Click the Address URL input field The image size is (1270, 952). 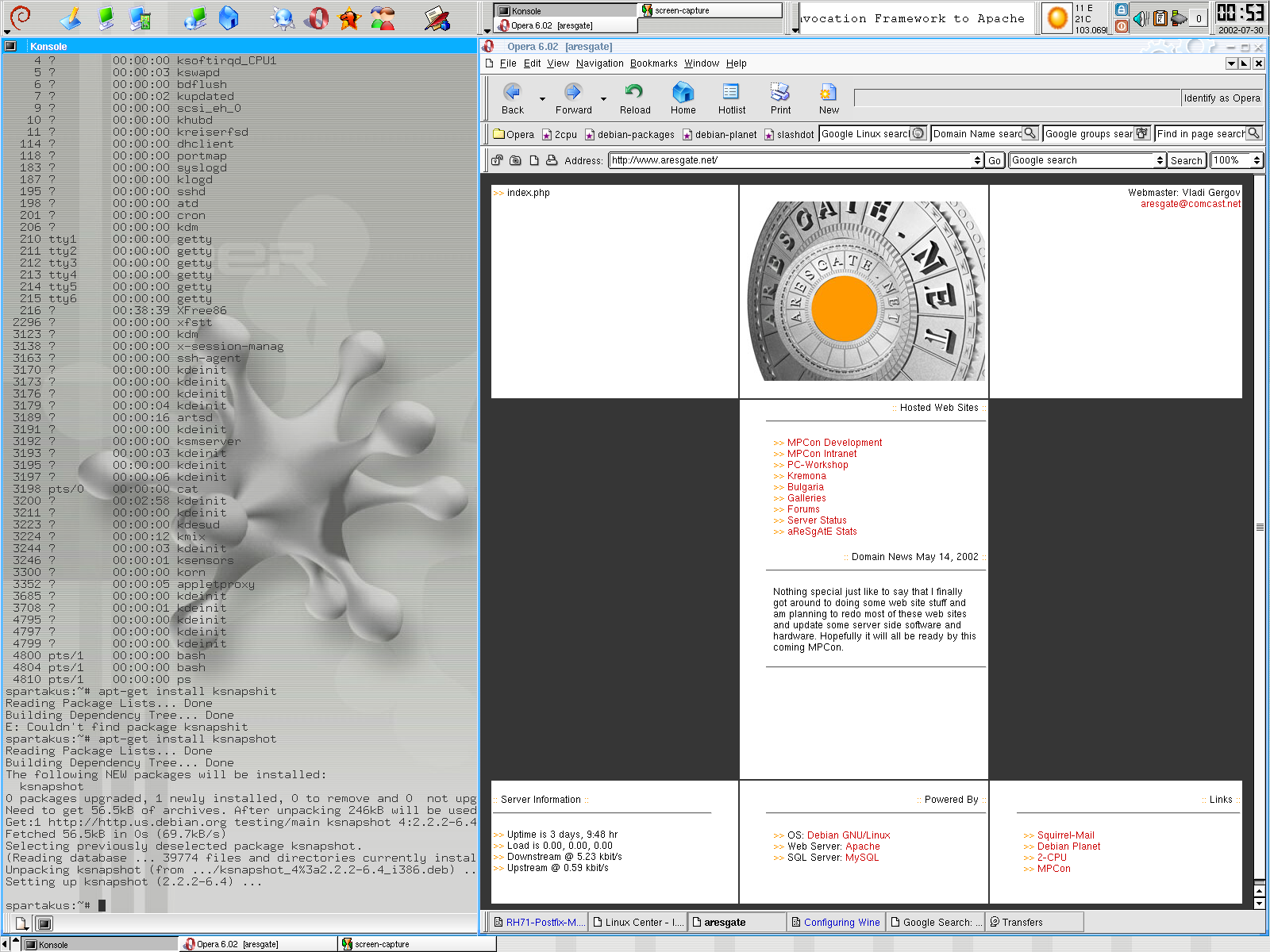791,160
